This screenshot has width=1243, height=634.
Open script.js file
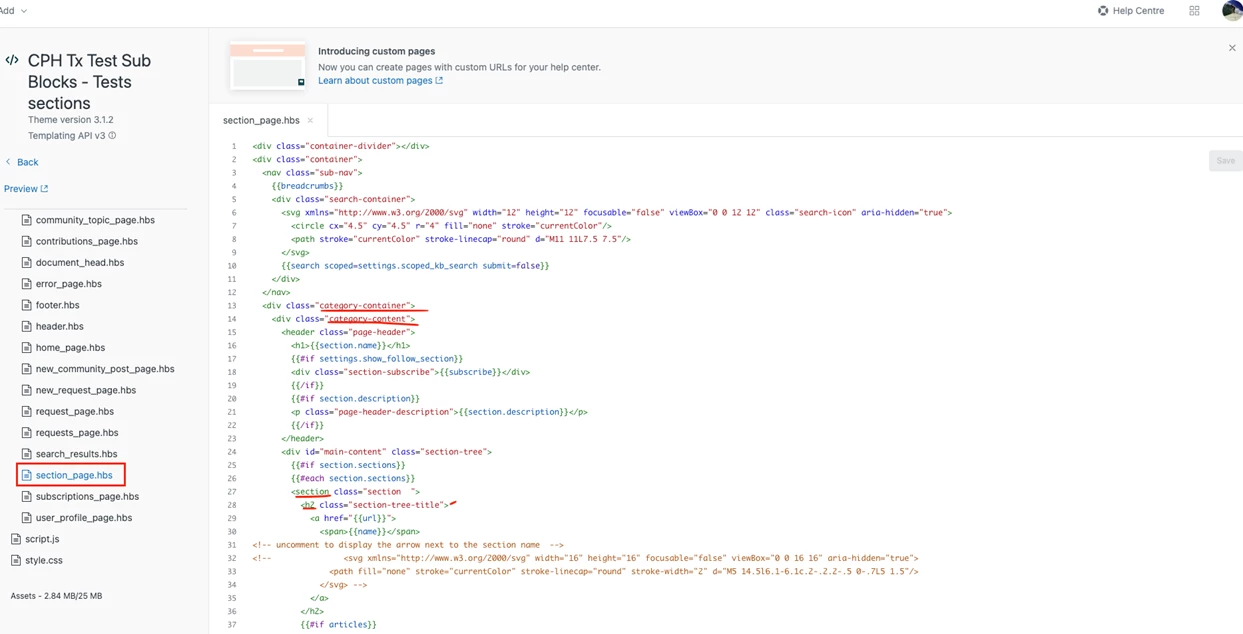tap(42, 539)
